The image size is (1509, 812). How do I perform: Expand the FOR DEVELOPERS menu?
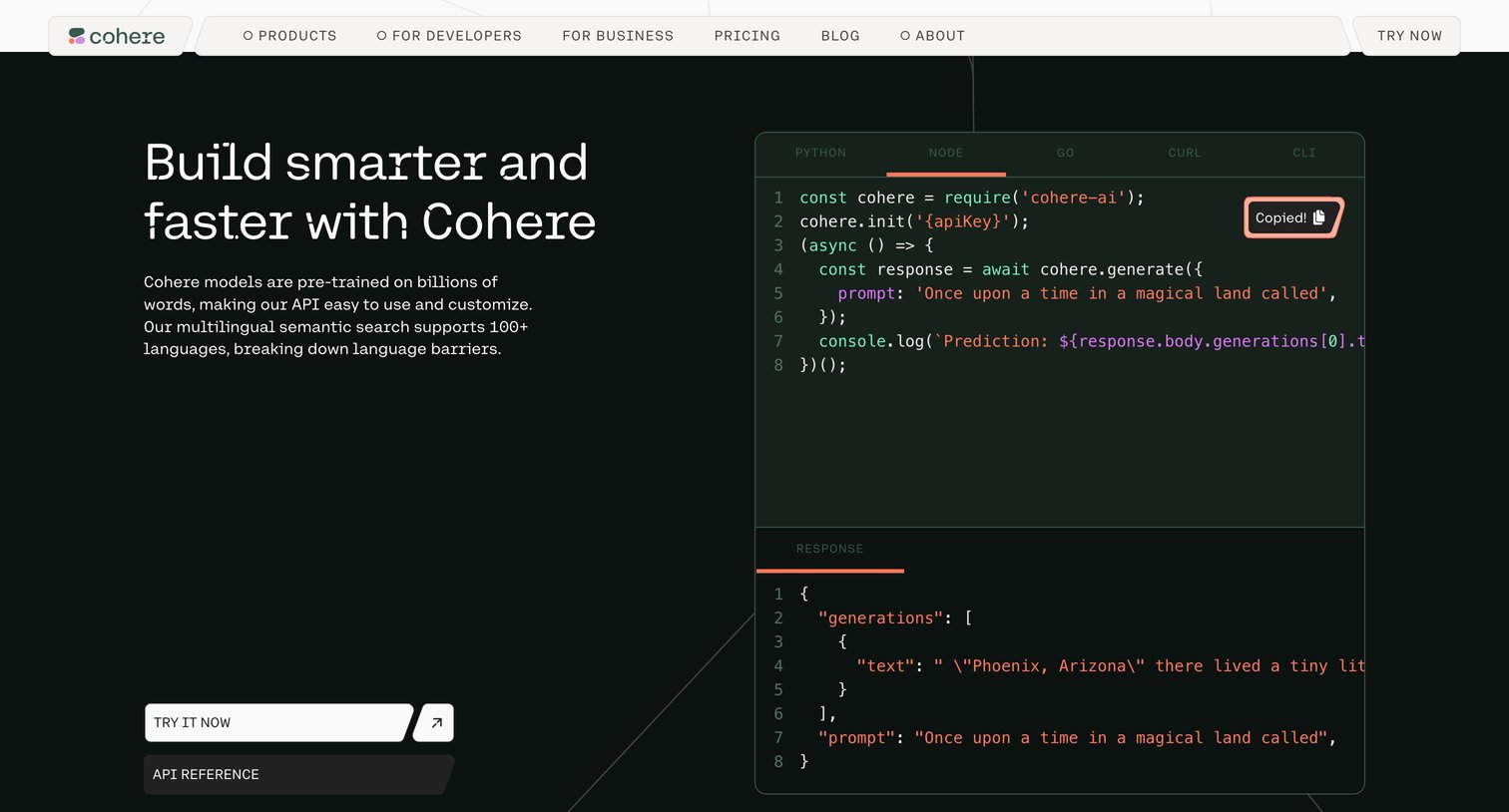coord(449,36)
